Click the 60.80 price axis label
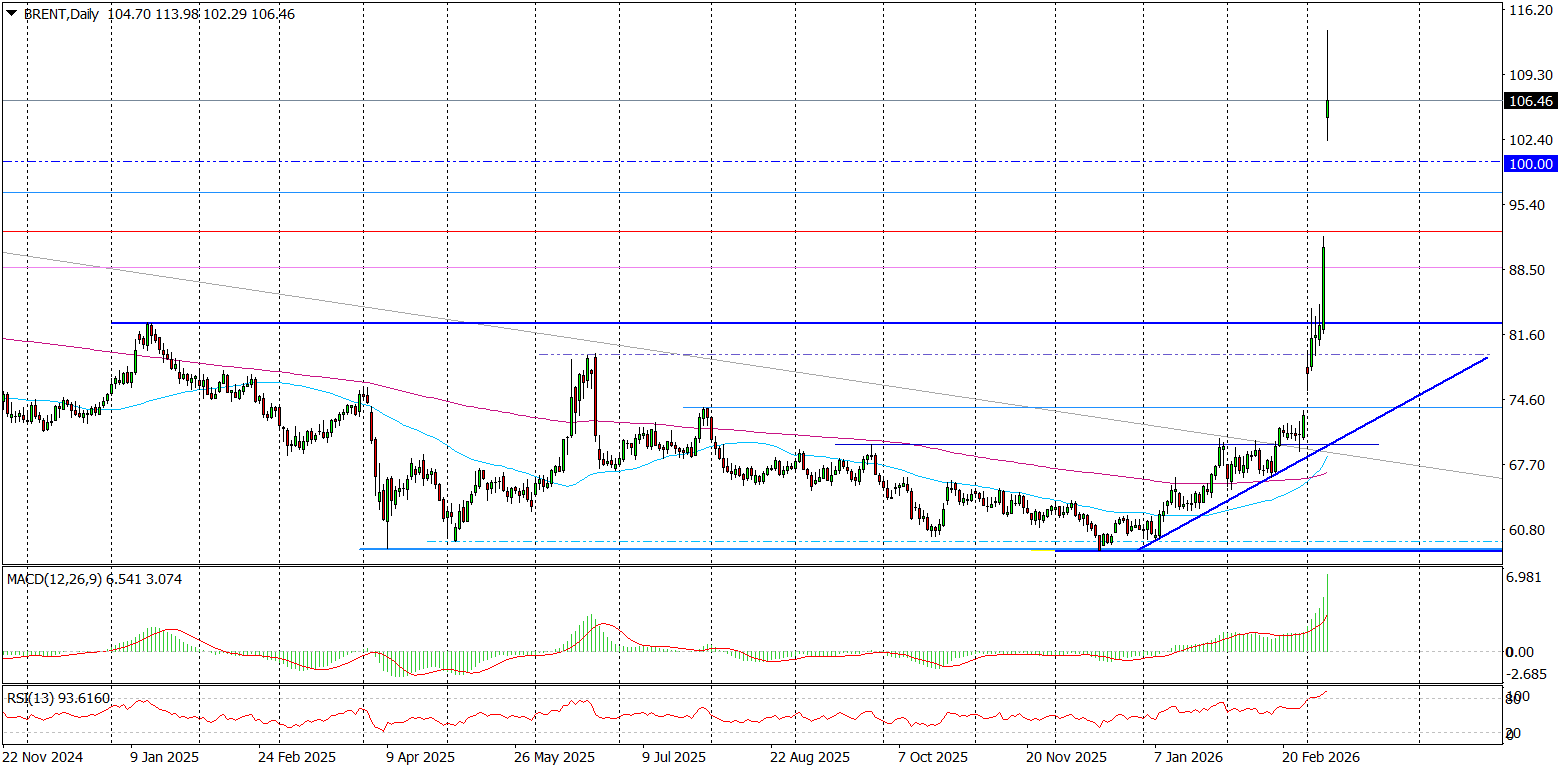The height and width of the screenshot is (771, 1566). coord(1530,530)
